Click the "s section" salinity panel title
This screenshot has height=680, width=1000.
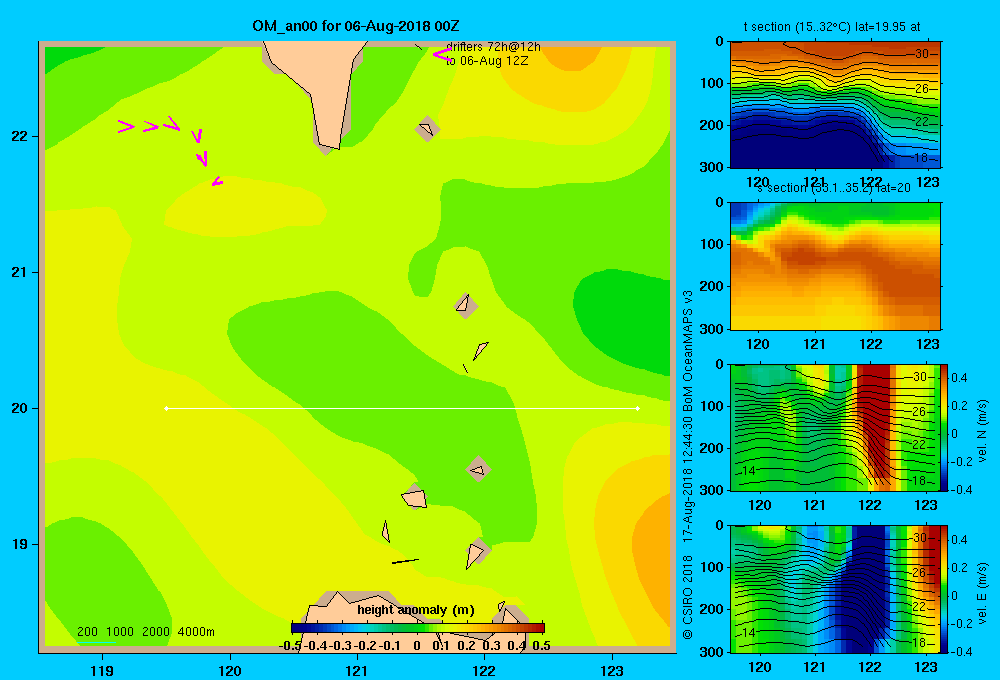[x=832, y=188]
